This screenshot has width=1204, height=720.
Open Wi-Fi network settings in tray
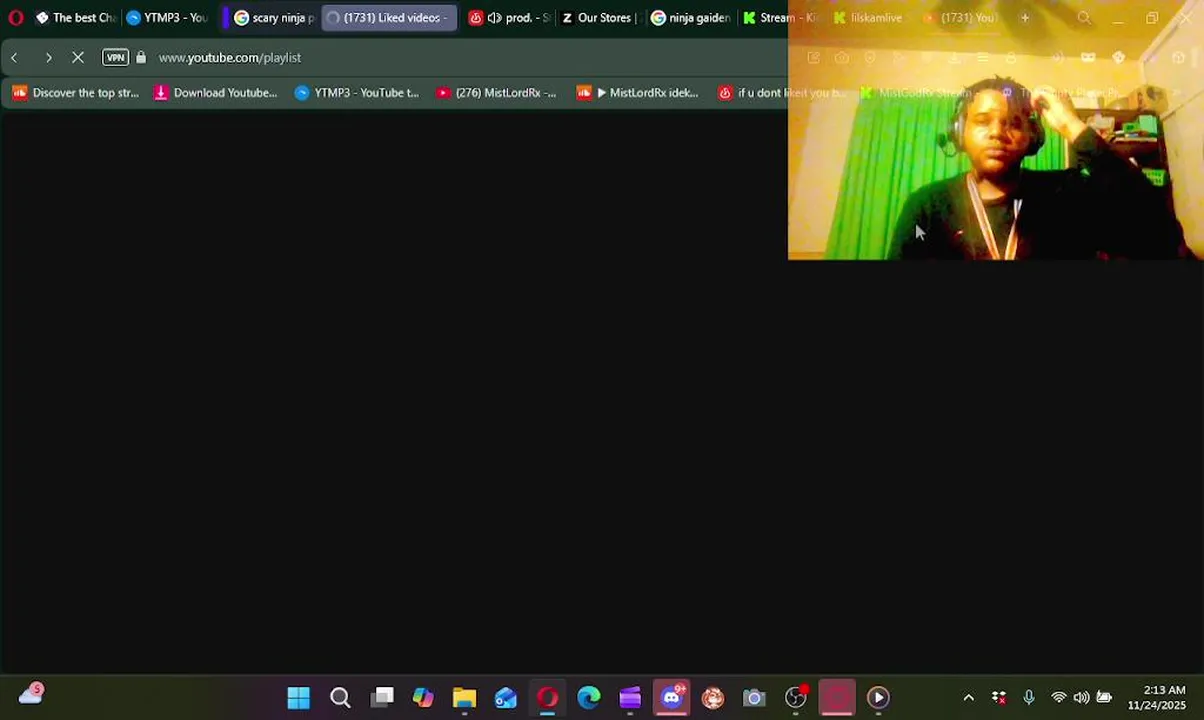1059,698
